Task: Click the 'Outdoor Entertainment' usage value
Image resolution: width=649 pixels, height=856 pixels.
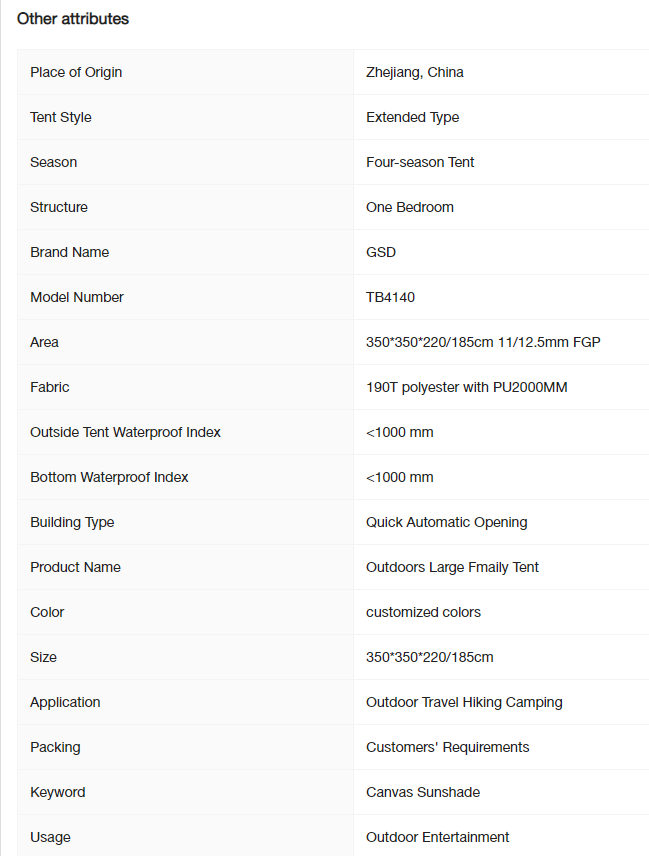Action: 437,837
